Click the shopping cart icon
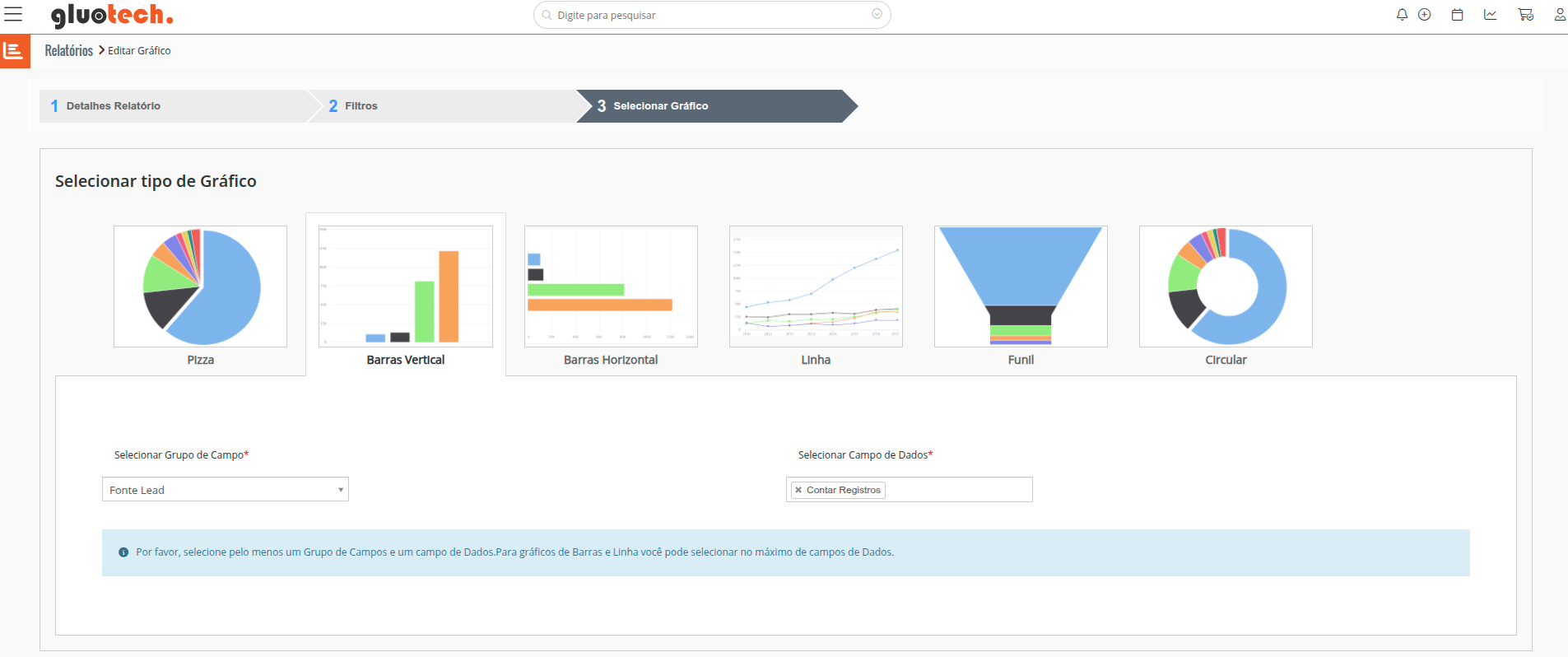 (1525, 15)
